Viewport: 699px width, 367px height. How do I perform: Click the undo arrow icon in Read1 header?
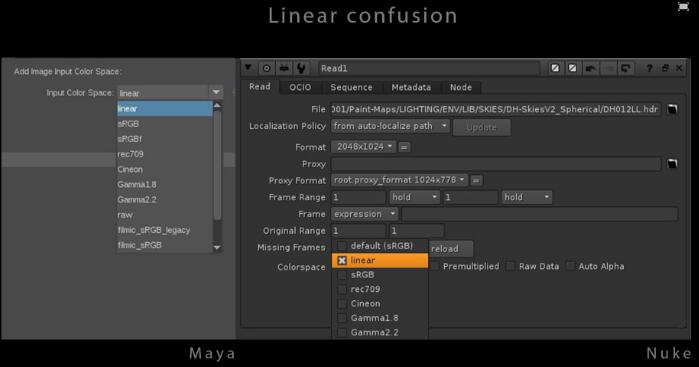point(591,68)
